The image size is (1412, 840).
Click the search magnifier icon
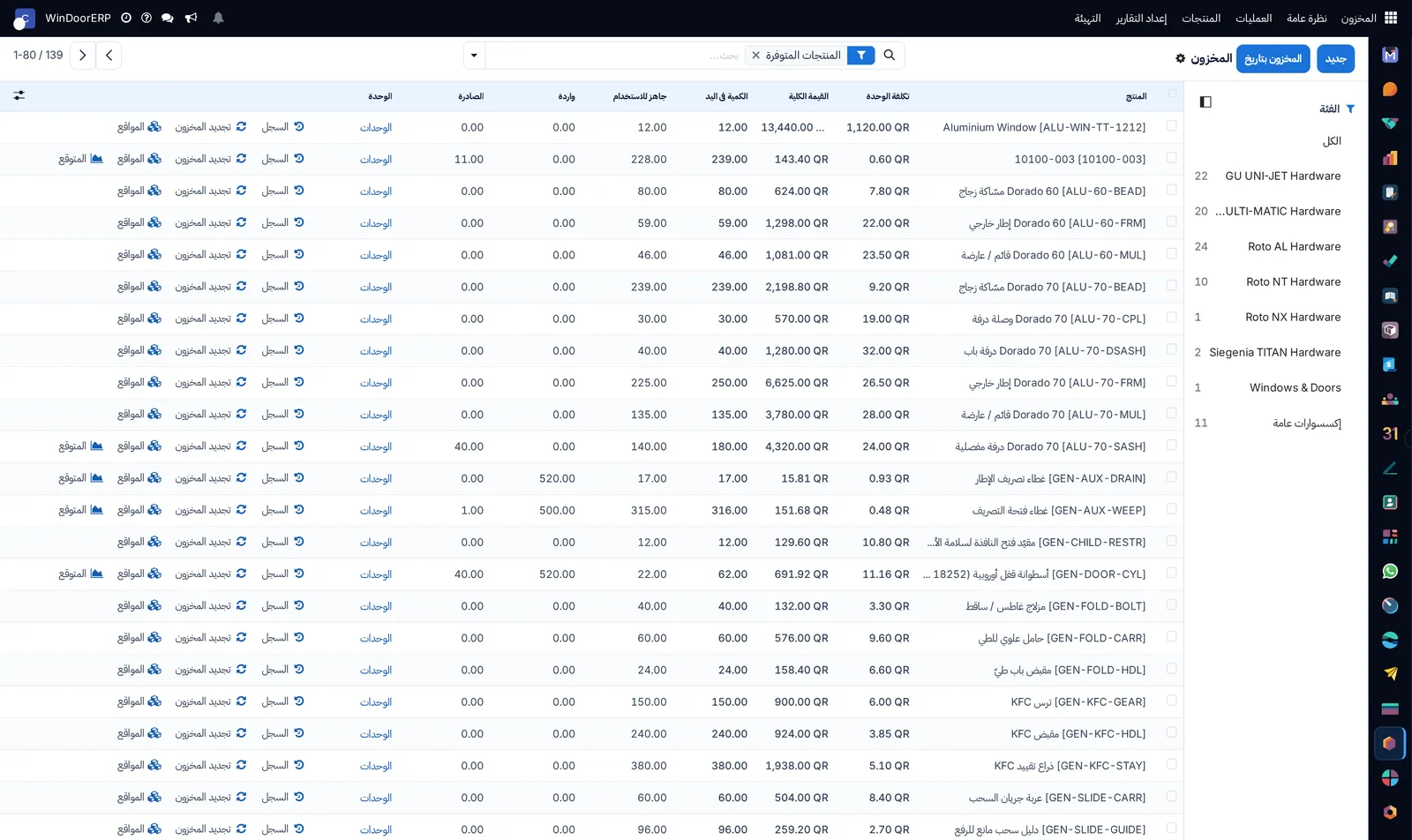pos(890,56)
